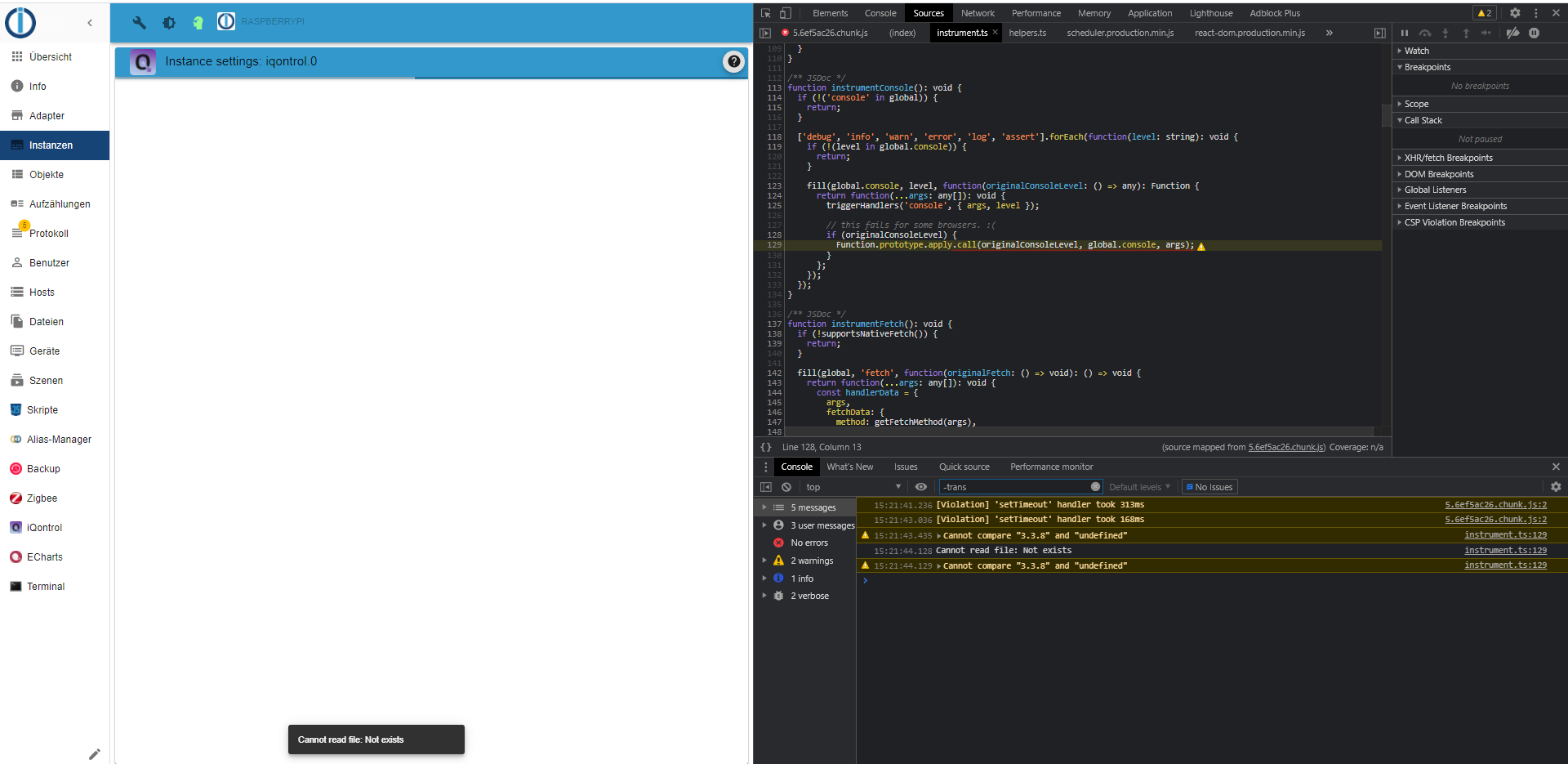Viewport: 1568px width, 764px height.
Task: Click the No Issues button
Action: (1209, 487)
